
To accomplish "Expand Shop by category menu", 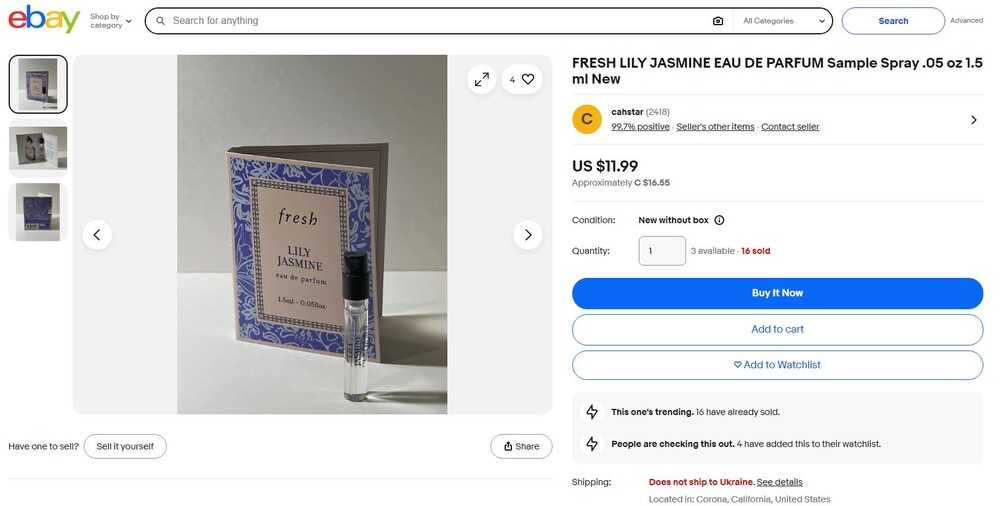I will [x=110, y=21].
